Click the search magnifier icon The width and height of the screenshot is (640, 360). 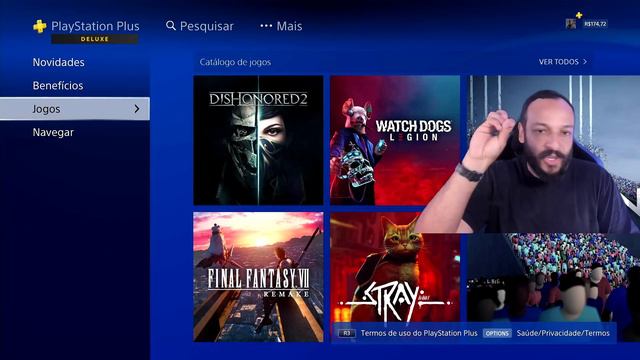pos(171,26)
